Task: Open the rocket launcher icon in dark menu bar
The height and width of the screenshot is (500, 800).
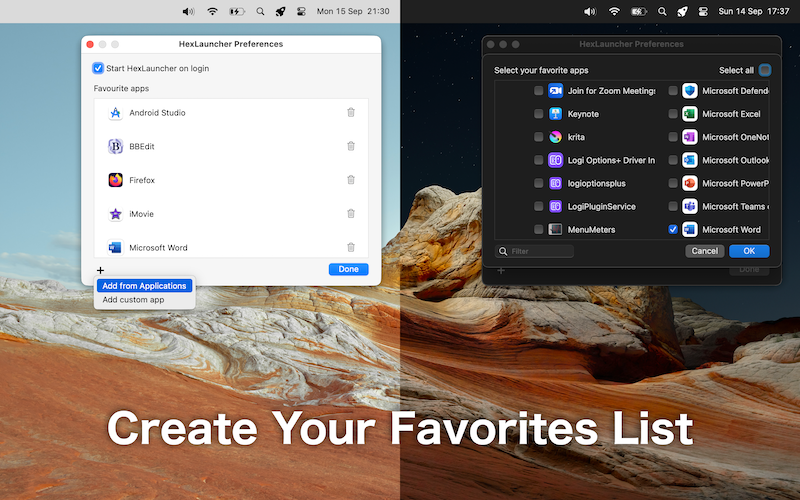Action: point(682,12)
